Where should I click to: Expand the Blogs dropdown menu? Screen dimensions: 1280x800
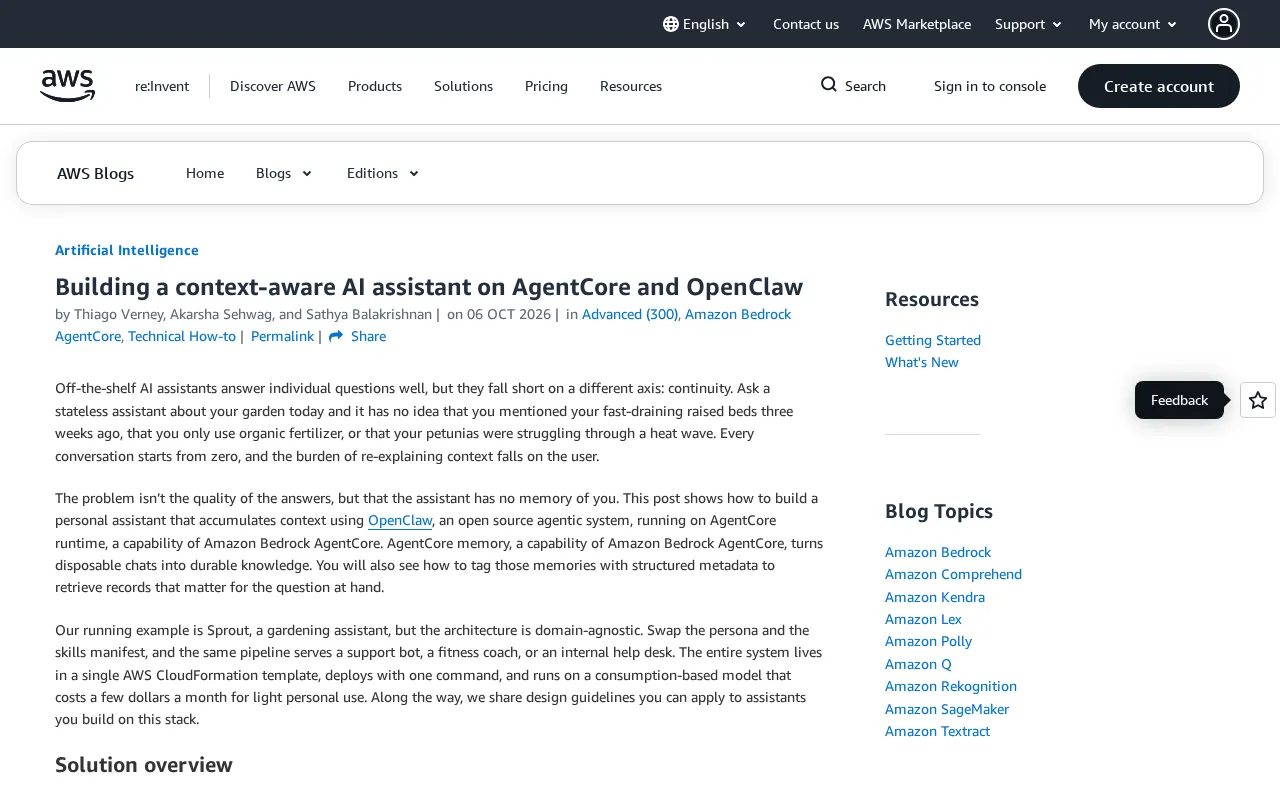click(x=285, y=173)
